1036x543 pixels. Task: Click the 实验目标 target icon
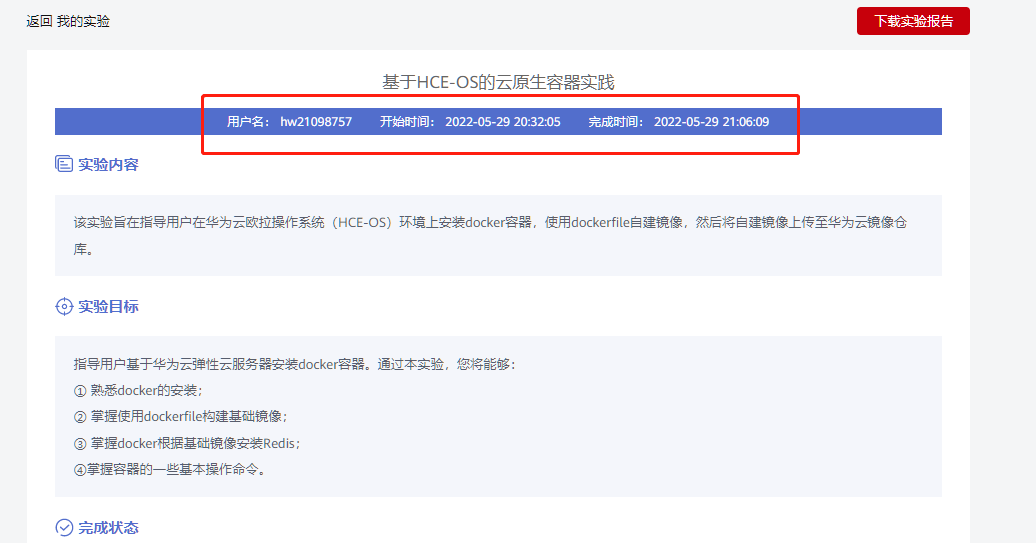click(x=64, y=307)
